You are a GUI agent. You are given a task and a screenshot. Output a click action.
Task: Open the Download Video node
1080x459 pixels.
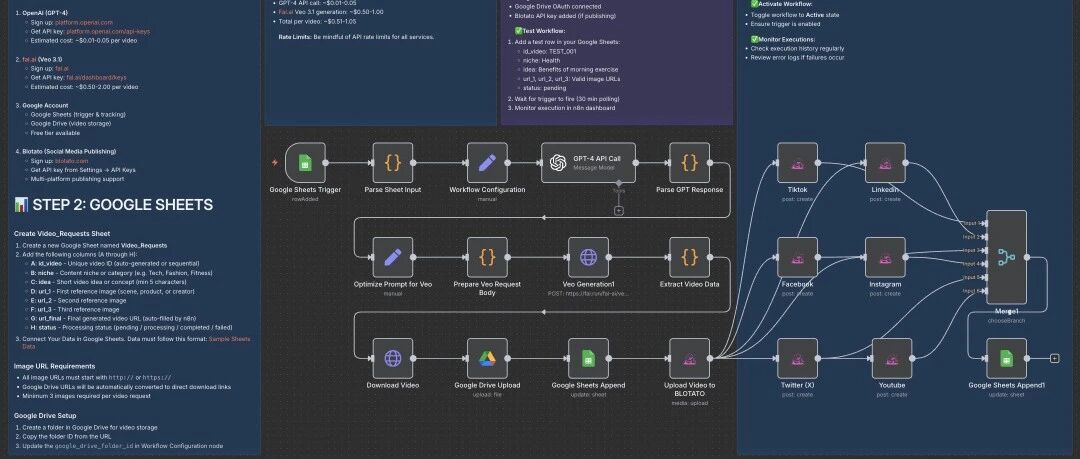pos(393,358)
